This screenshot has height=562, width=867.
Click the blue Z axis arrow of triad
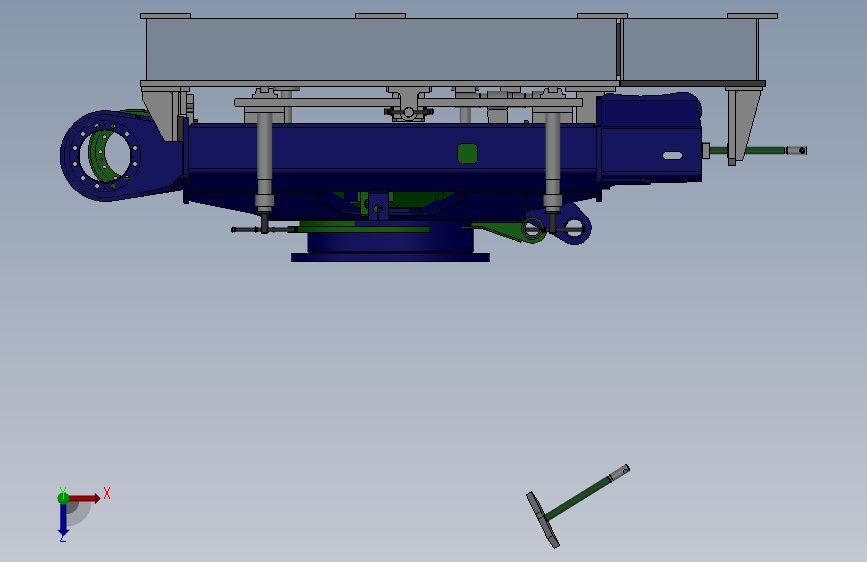click(63, 520)
